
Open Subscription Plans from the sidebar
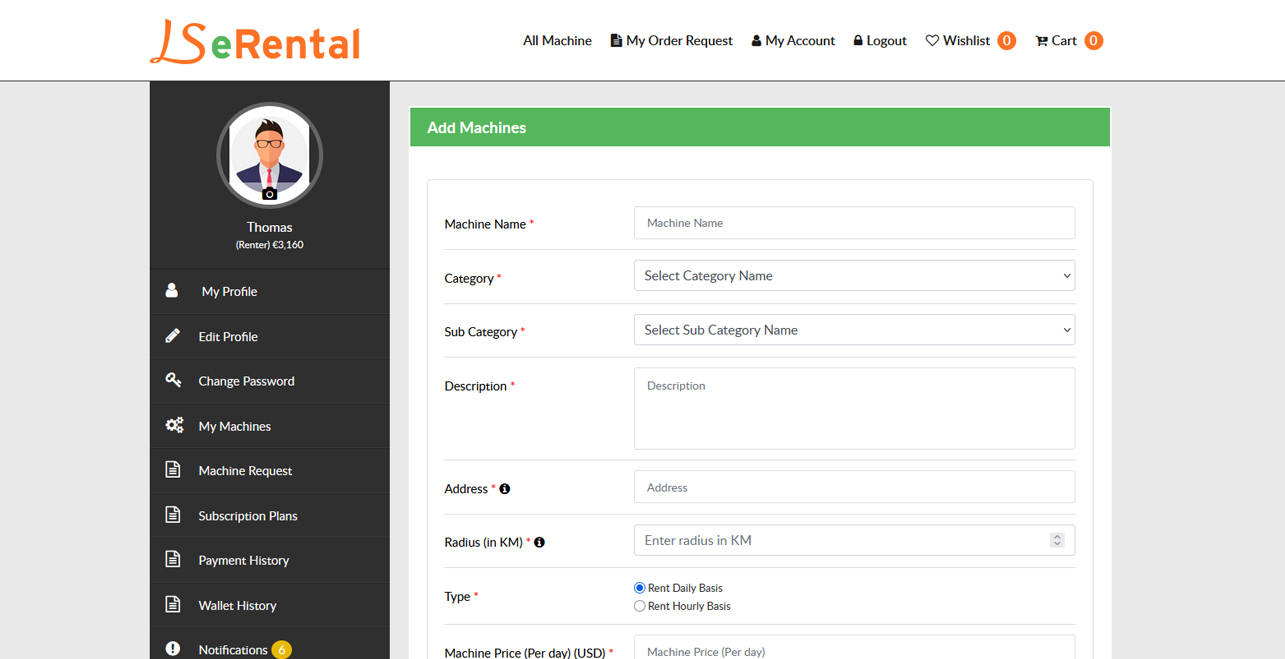click(247, 516)
